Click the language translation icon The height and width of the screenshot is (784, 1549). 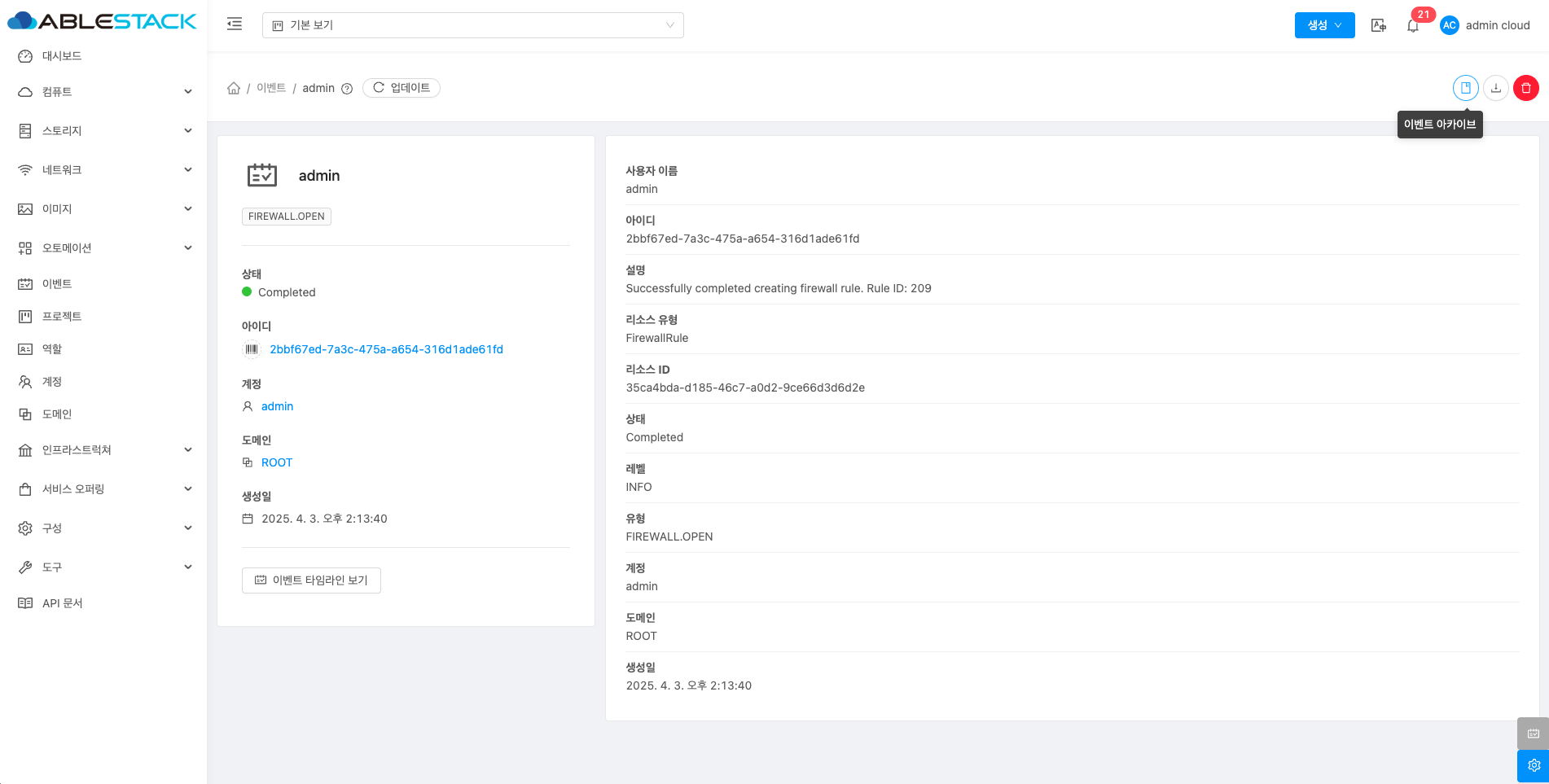[x=1378, y=25]
